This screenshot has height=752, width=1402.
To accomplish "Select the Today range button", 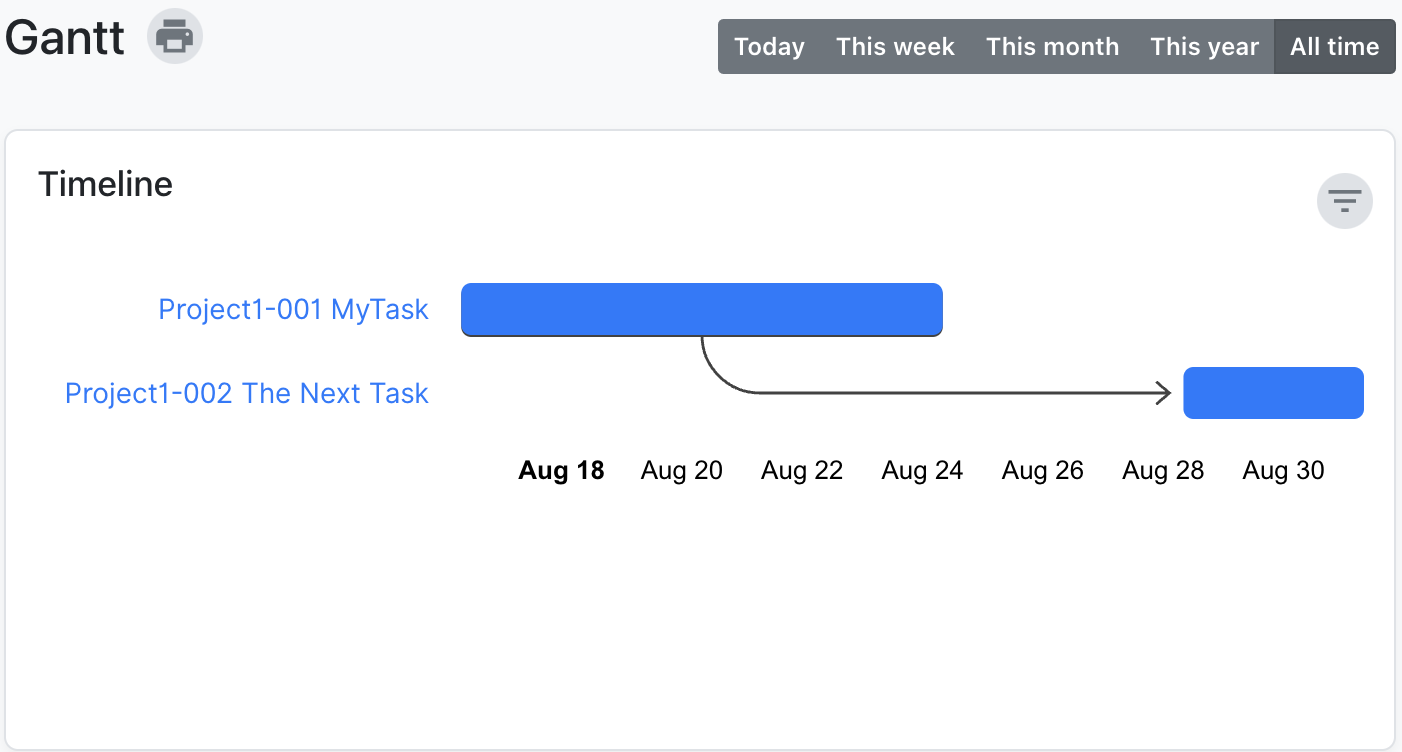I will point(769,47).
